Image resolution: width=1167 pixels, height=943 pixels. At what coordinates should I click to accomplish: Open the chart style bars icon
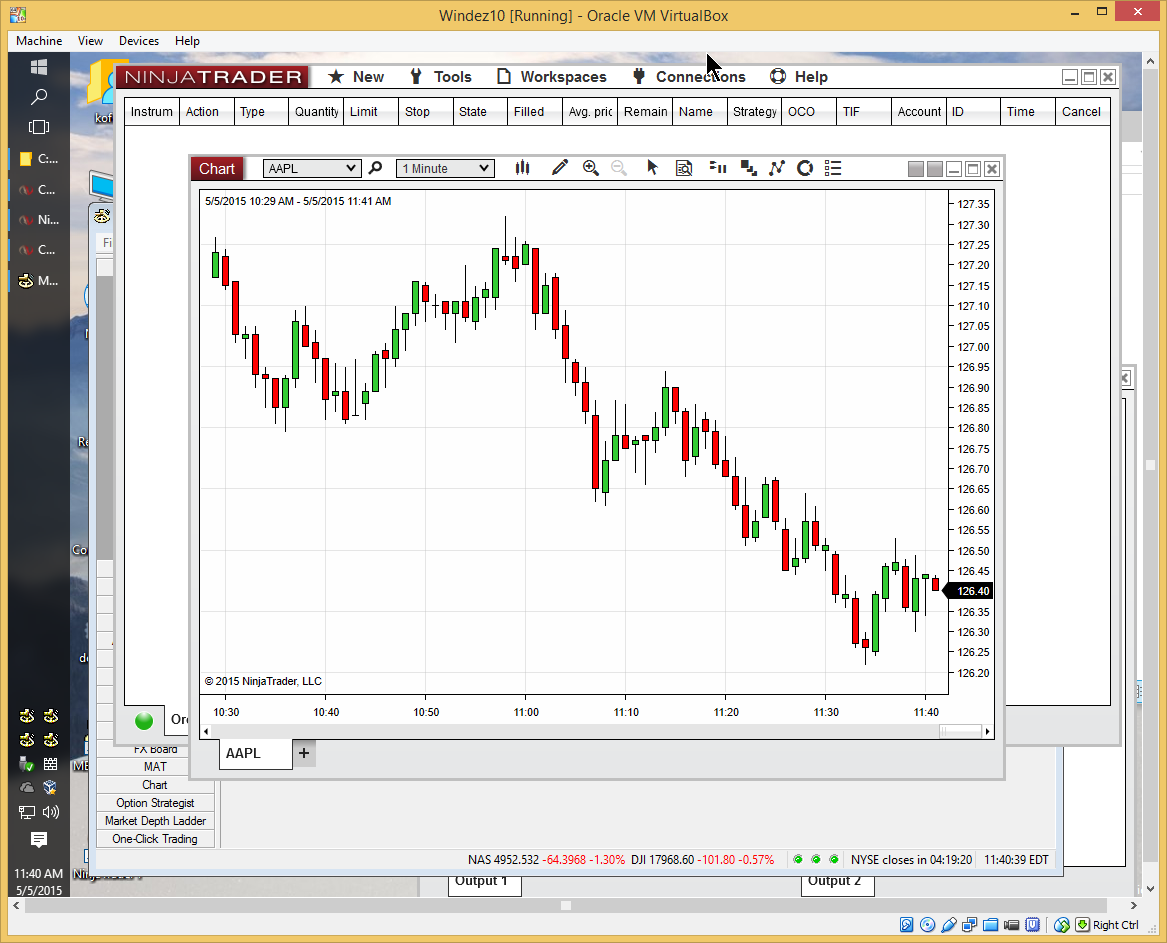522,168
